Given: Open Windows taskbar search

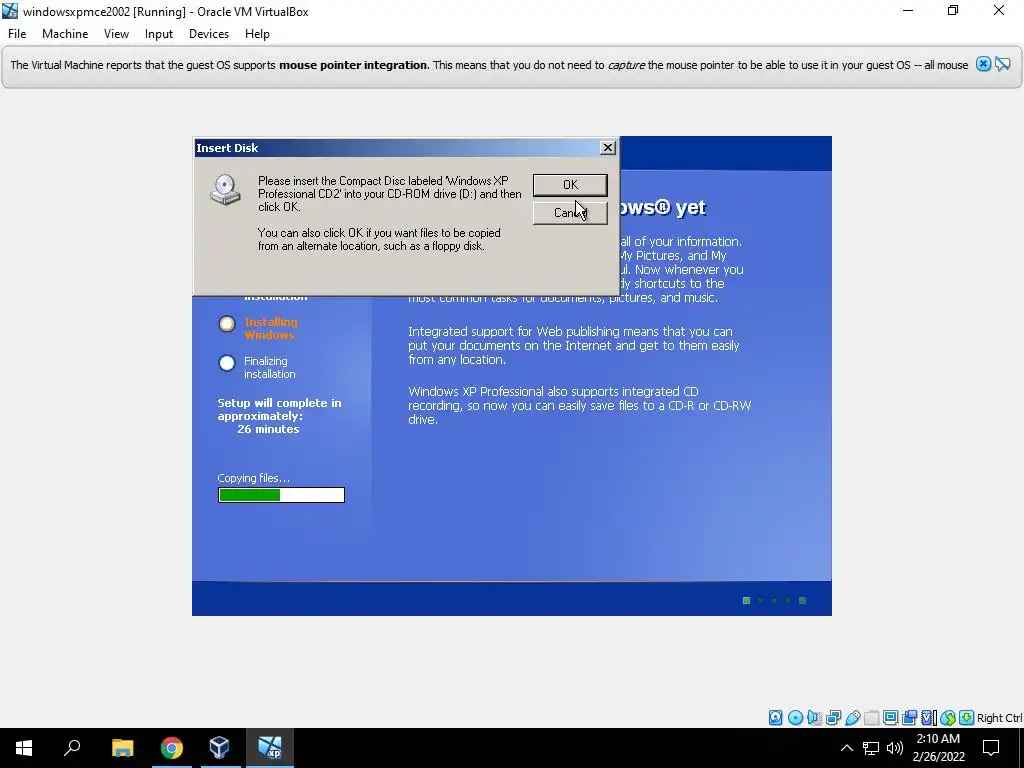Looking at the screenshot, I should tap(72, 748).
